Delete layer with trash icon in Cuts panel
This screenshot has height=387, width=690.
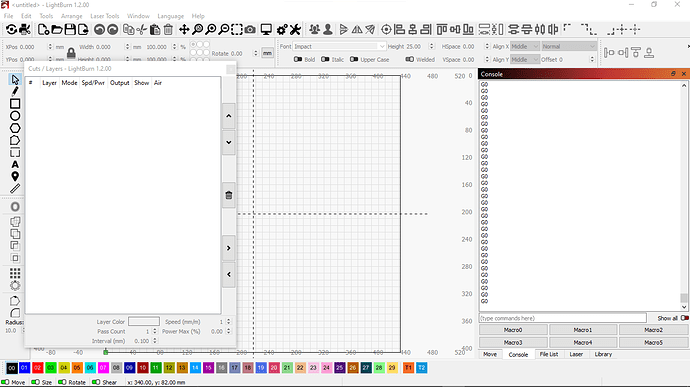click(x=229, y=195)
